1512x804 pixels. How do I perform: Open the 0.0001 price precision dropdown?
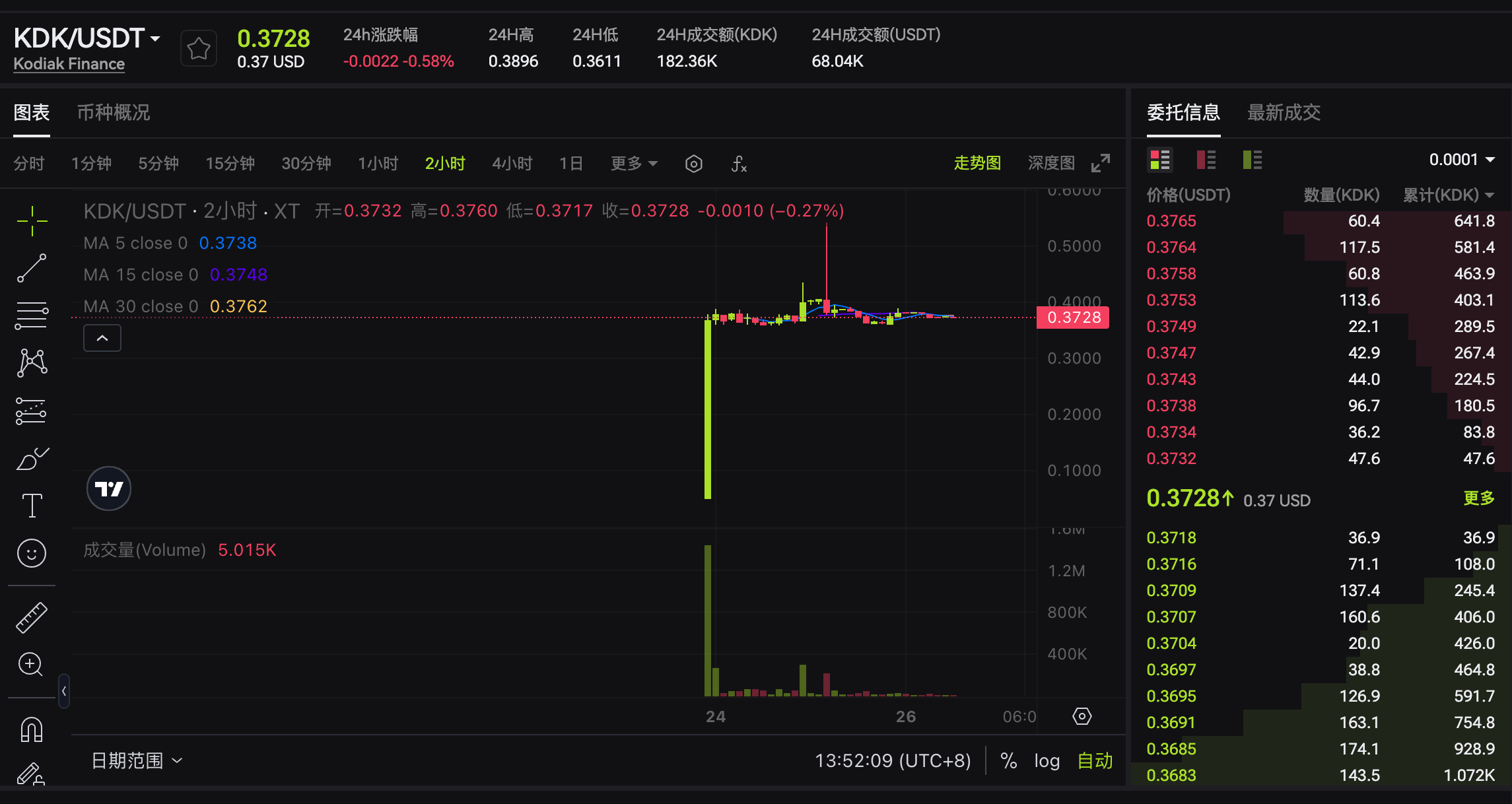click(x=1460, y=159)
